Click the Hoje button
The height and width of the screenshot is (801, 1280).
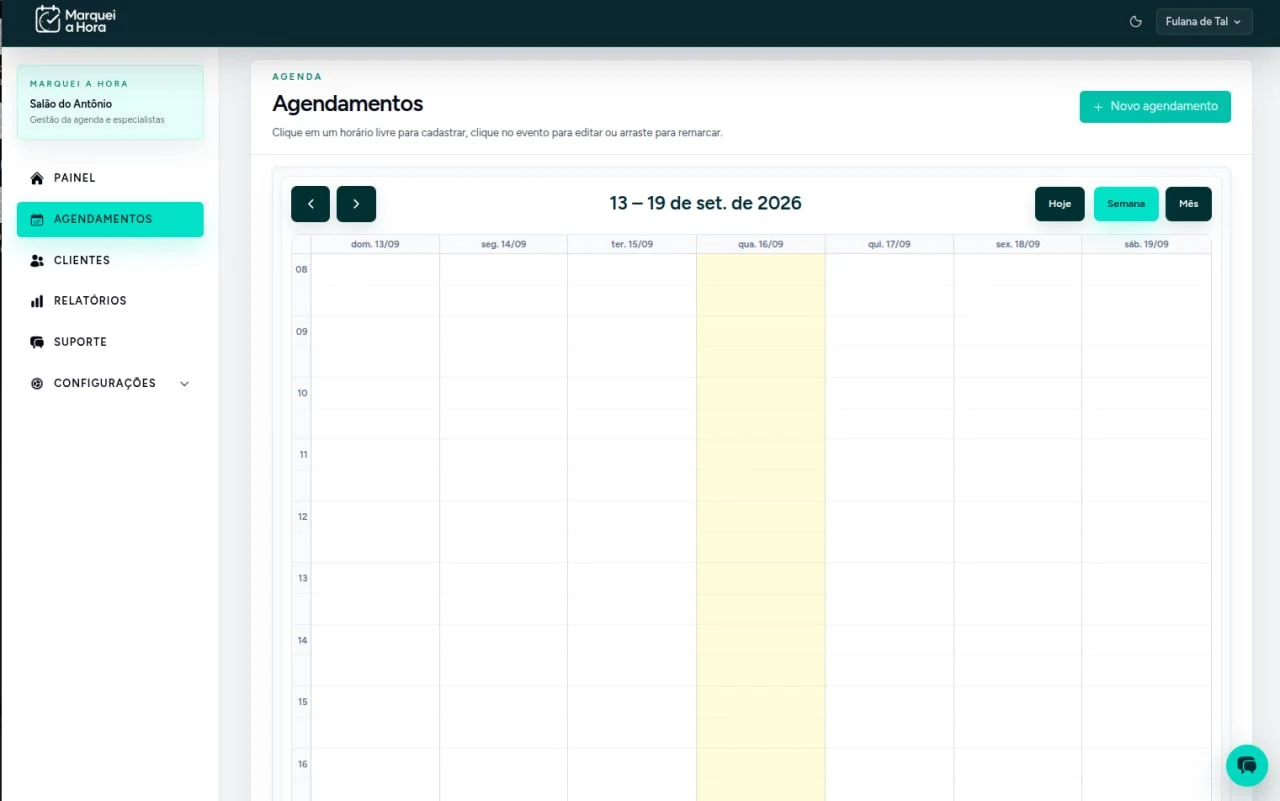click(1059, 204)
